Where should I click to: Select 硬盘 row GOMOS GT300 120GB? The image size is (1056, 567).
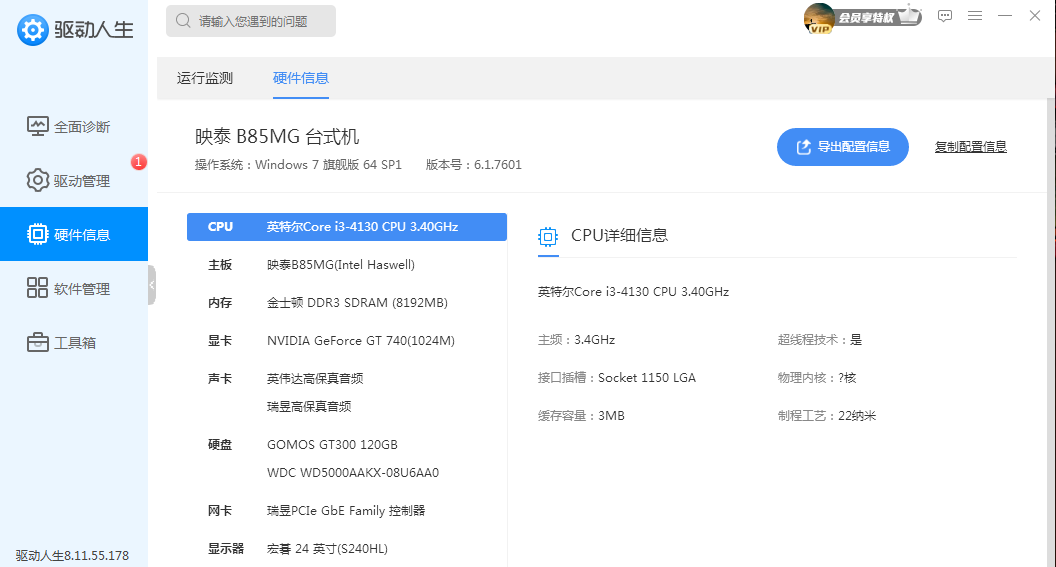click(x=347, y=444)
